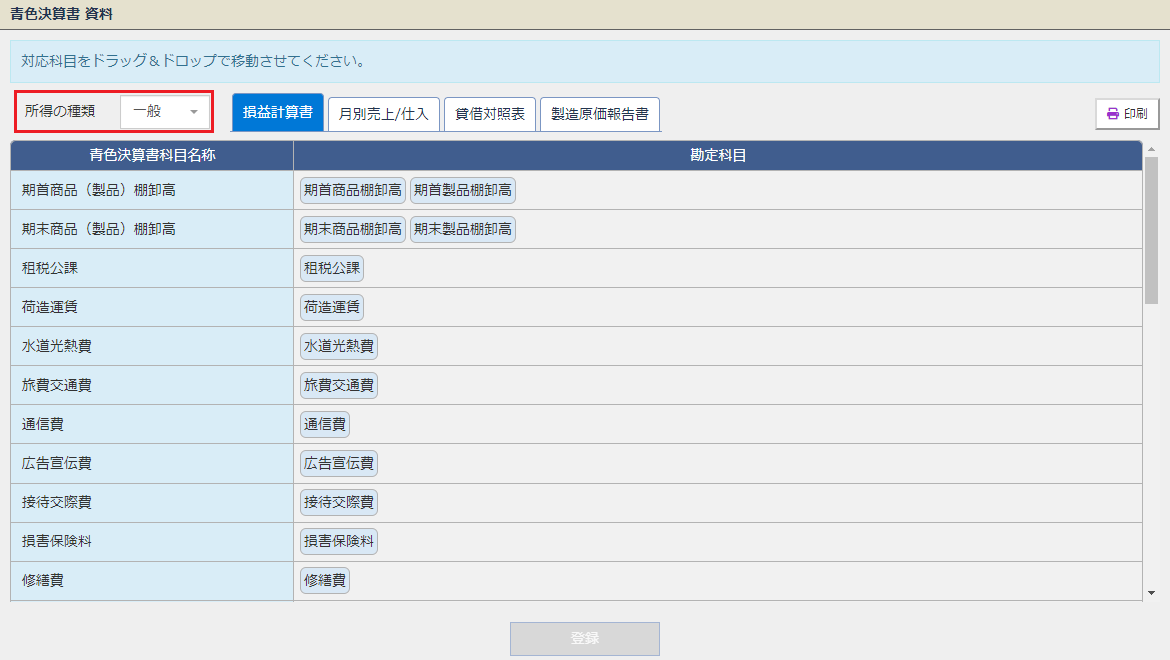Viewport: 1170px width, 660px height.
Task: Click the vertical scrollbar thumb
Action: coord(1151,230)
